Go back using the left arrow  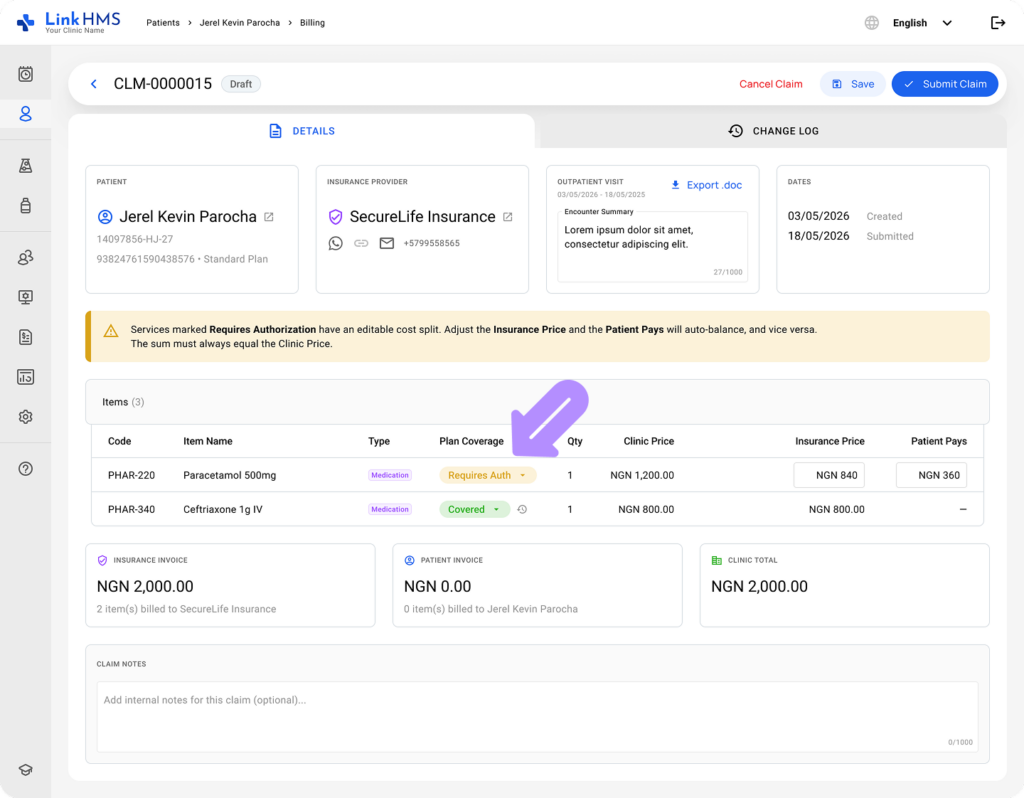point(93,84)
